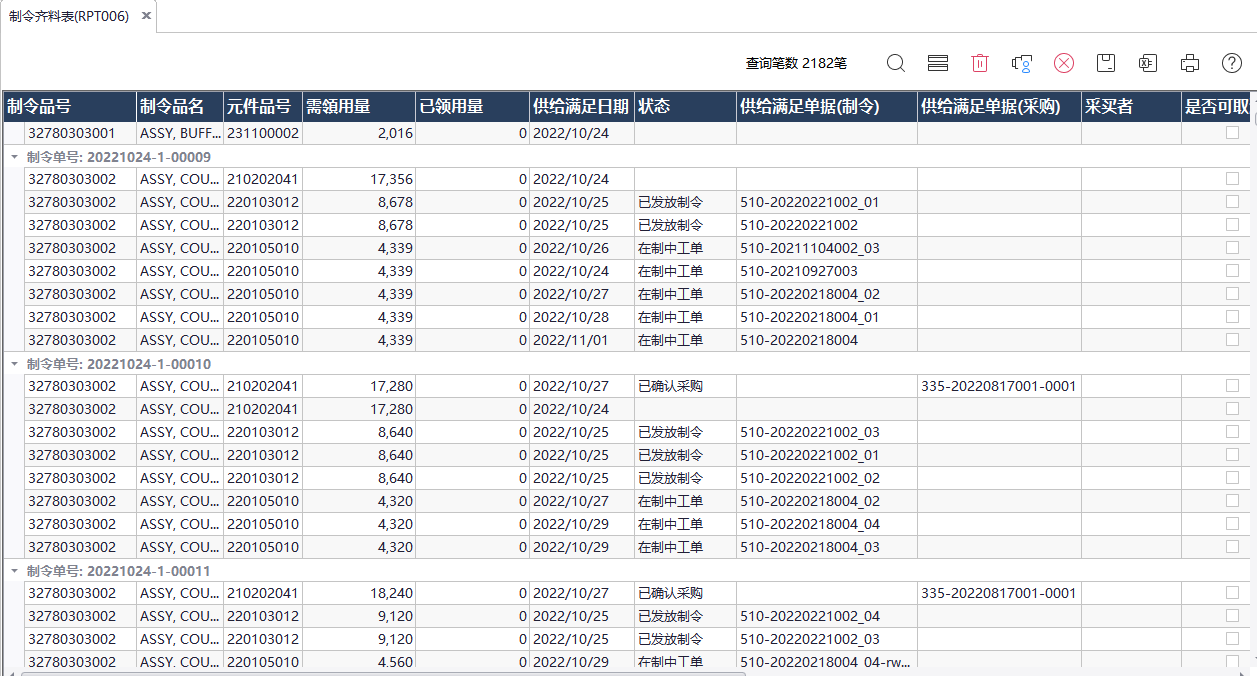Screen dimensions: 1257x676
Task: Click the red trash delete icon
Action: (x=980, y=63)
